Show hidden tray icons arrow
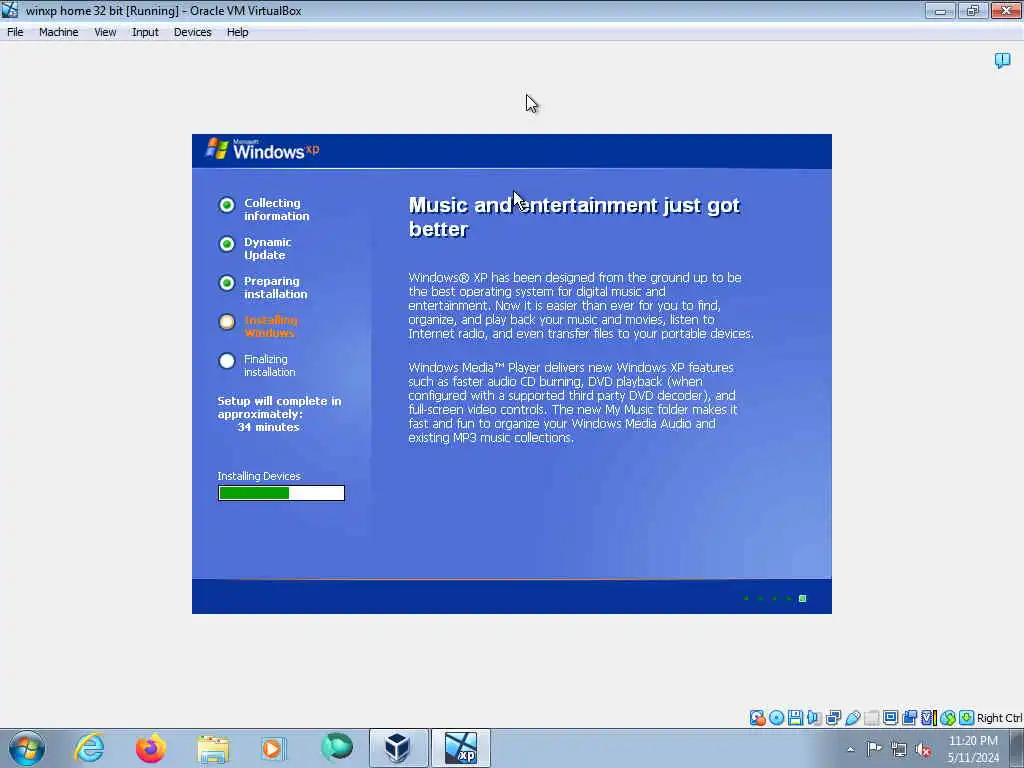 point(850,749)
